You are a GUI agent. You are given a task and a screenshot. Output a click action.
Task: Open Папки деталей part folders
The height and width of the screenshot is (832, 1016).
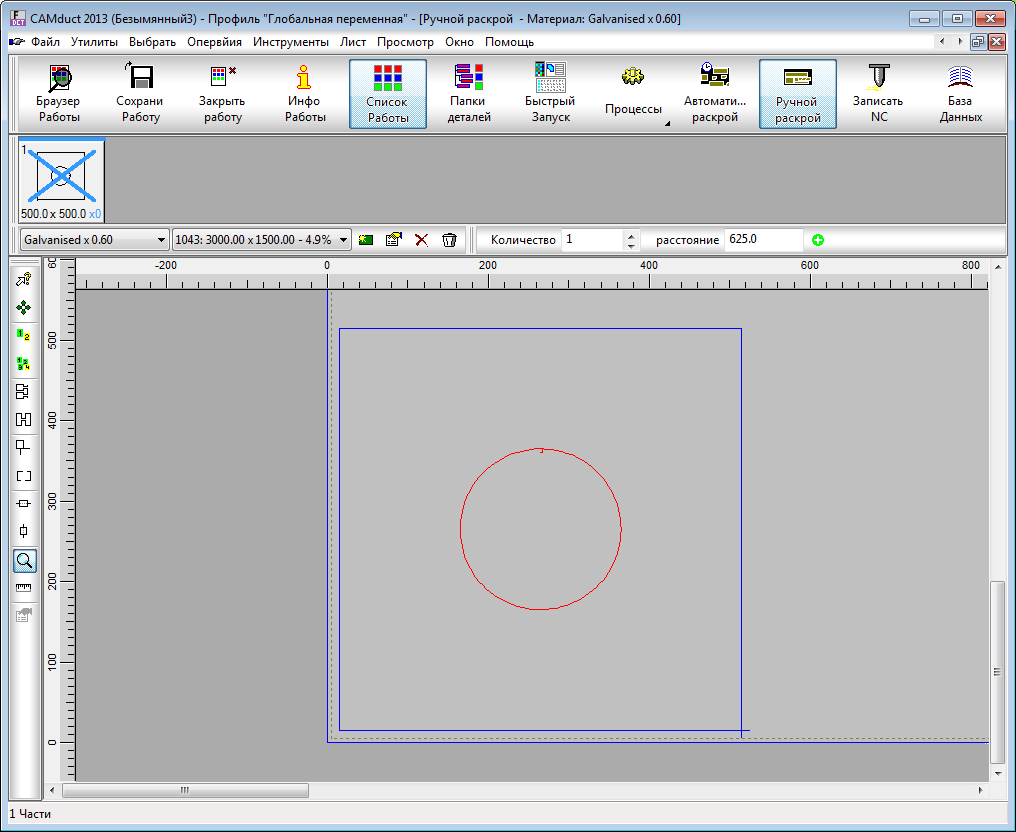click(x=468, y=94)
